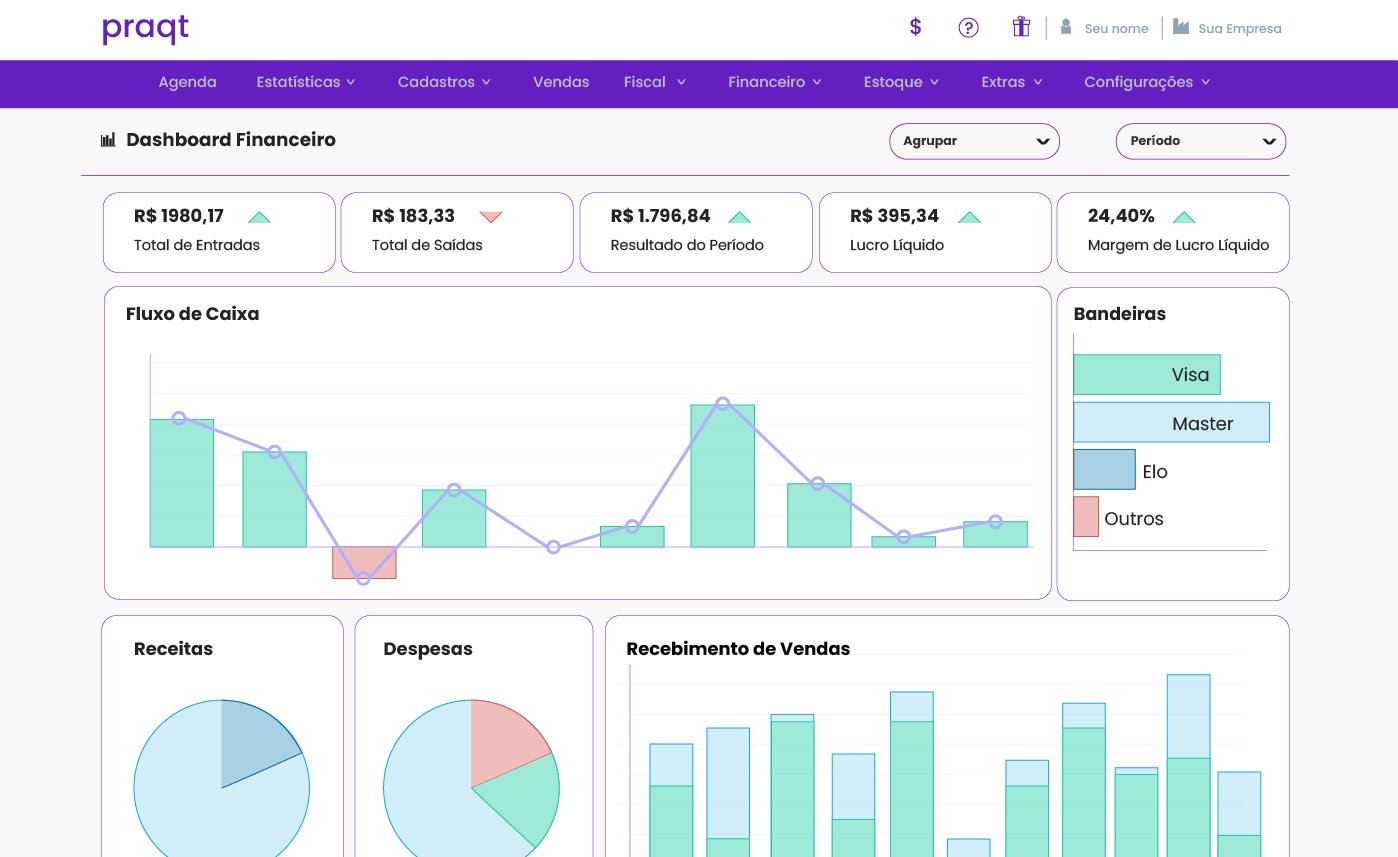This screenshot has height=857, width=1398.
Task: Open the dollar sign billing icon
Action: [x=915, y=27]
